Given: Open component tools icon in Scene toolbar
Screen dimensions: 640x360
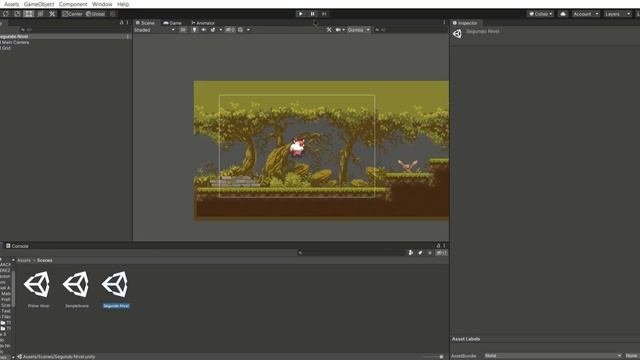Looking at the screenshot, I should pyautogui.click(x=329, y=30).
